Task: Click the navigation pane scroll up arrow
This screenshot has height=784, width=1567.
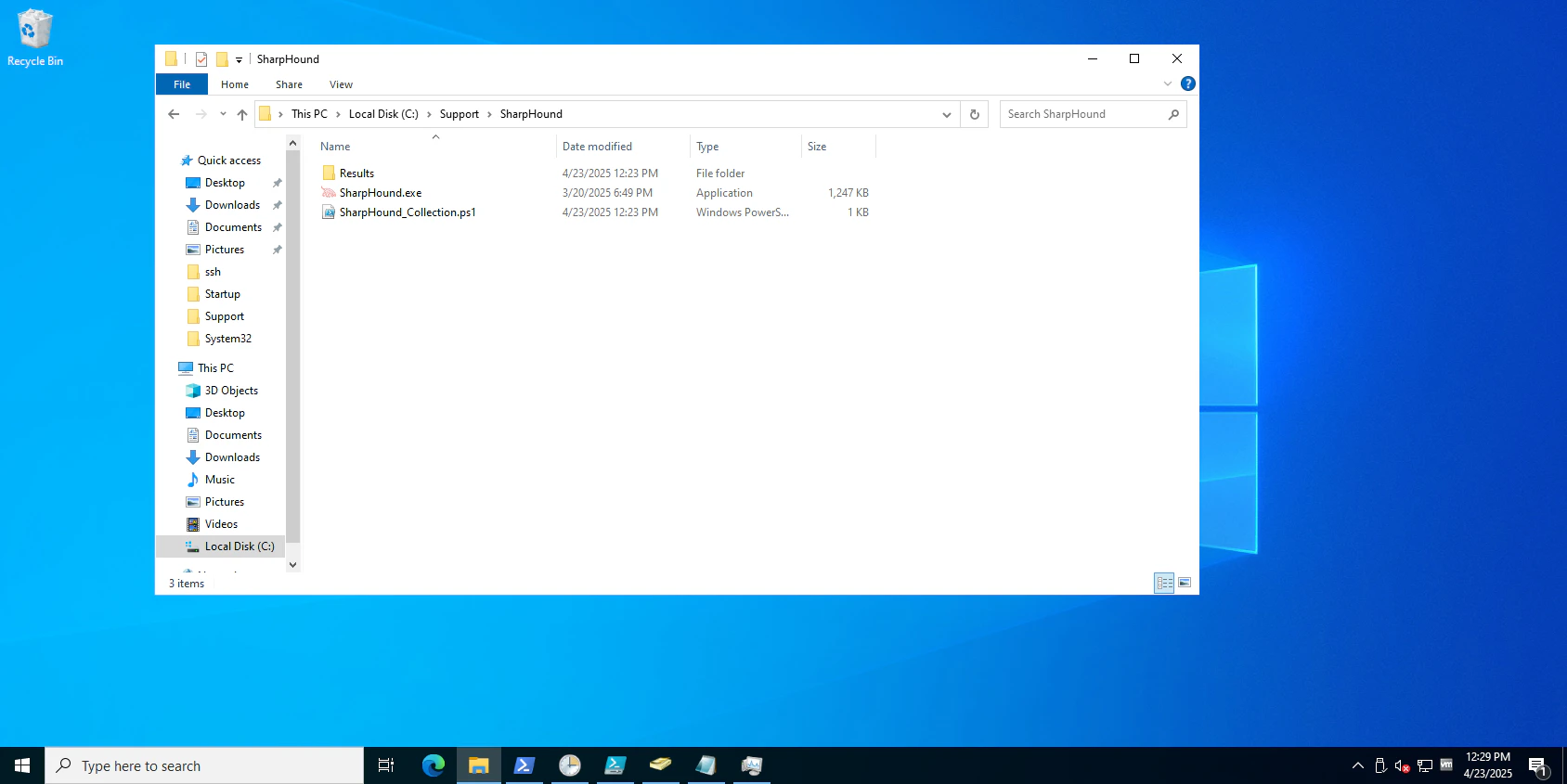Action: click(293, 143)
